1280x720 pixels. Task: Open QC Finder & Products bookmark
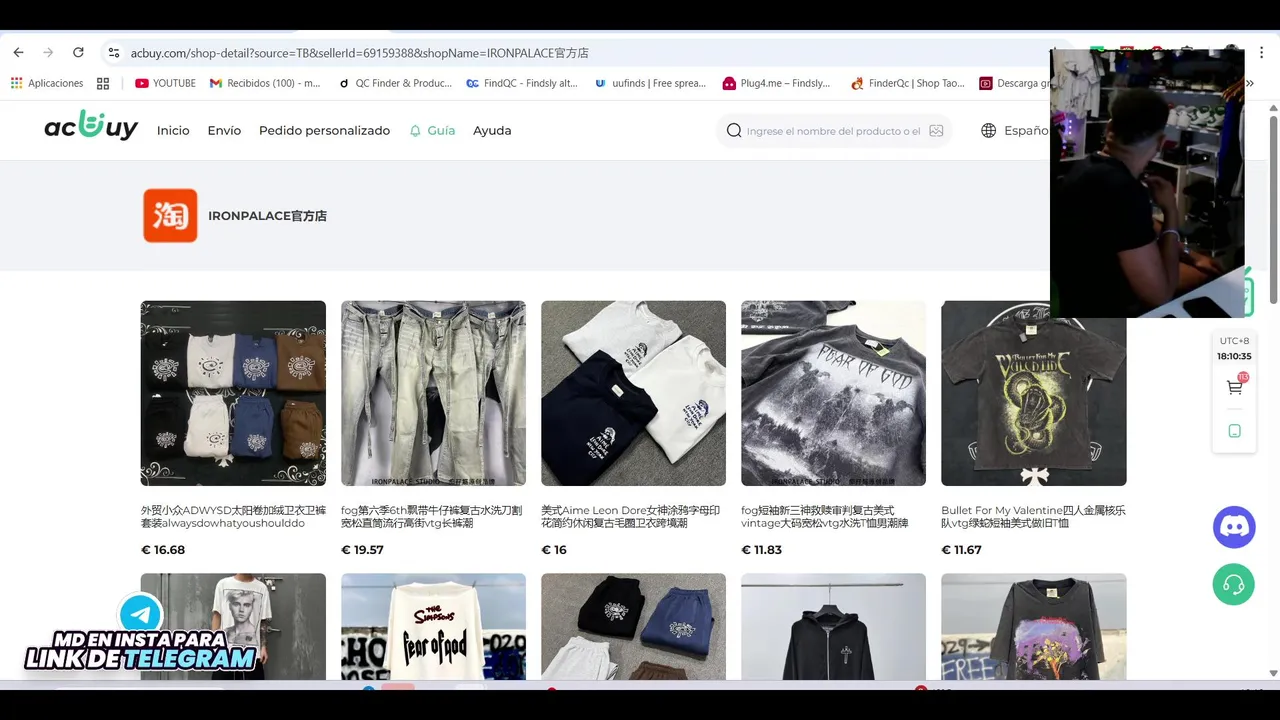pyautogui.click(x=395, y=83)
